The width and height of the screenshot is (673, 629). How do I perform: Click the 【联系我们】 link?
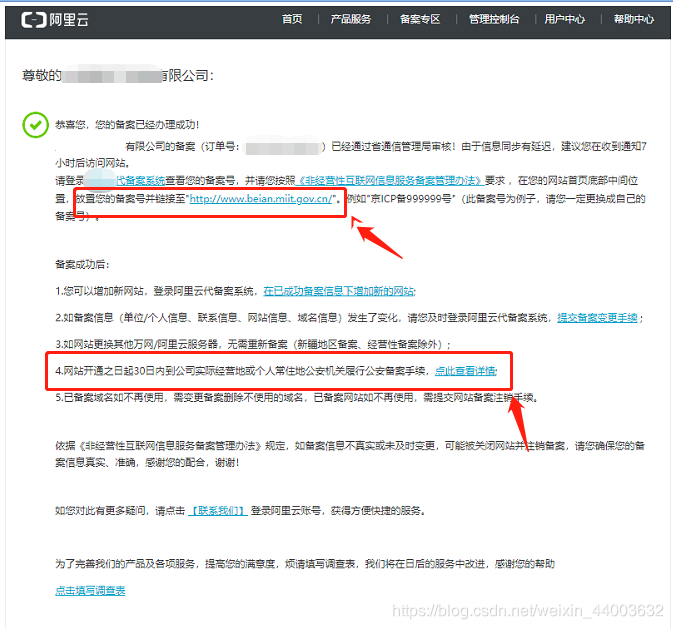tap(218, 510)
